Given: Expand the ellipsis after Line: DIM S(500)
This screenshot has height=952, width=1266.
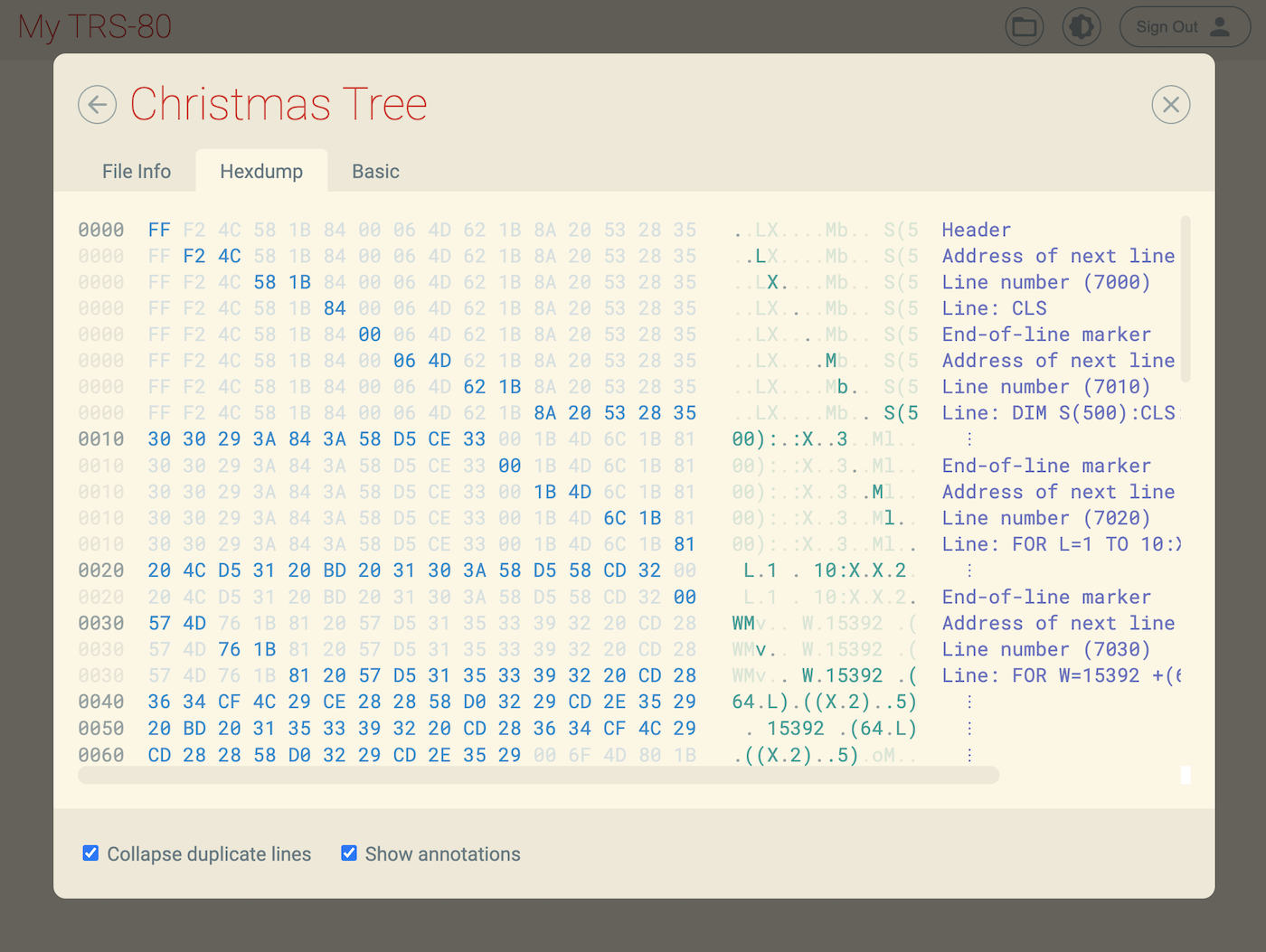Looking at the screenshot, I should click(x=969, y=439).
